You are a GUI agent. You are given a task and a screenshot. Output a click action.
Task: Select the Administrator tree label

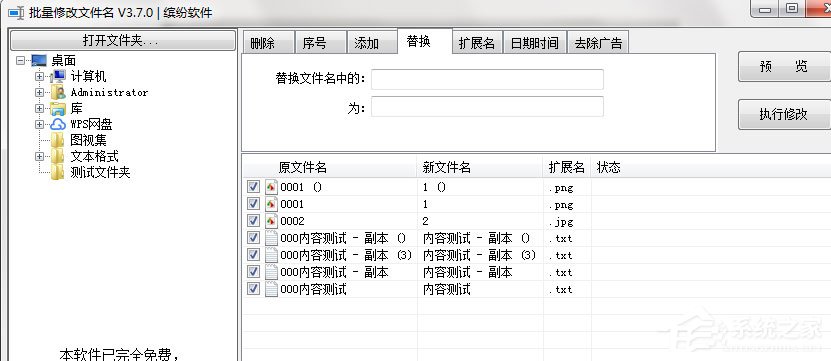pyautogui.click(x=109, y=93)
